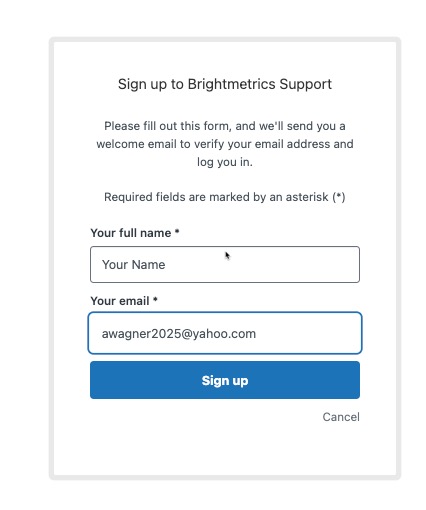Click the asterisk beside Your full name

pos(177,231)
